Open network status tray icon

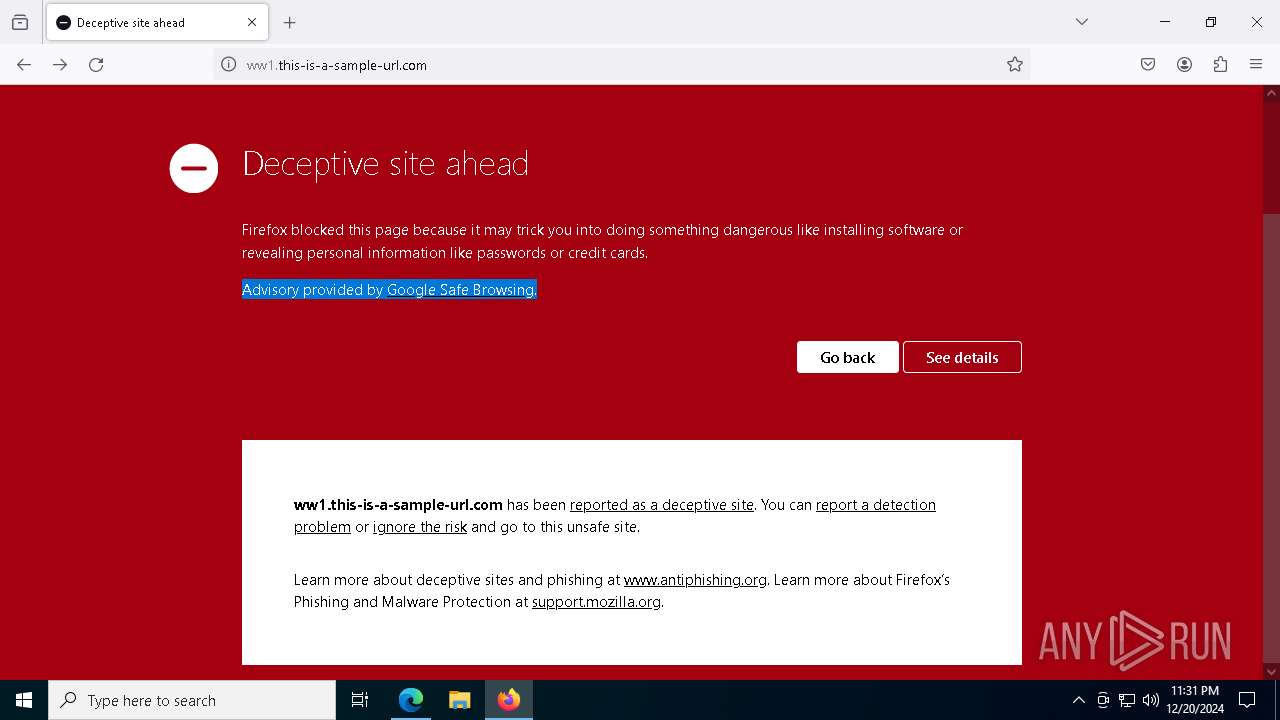click(x=1127, y=700)
